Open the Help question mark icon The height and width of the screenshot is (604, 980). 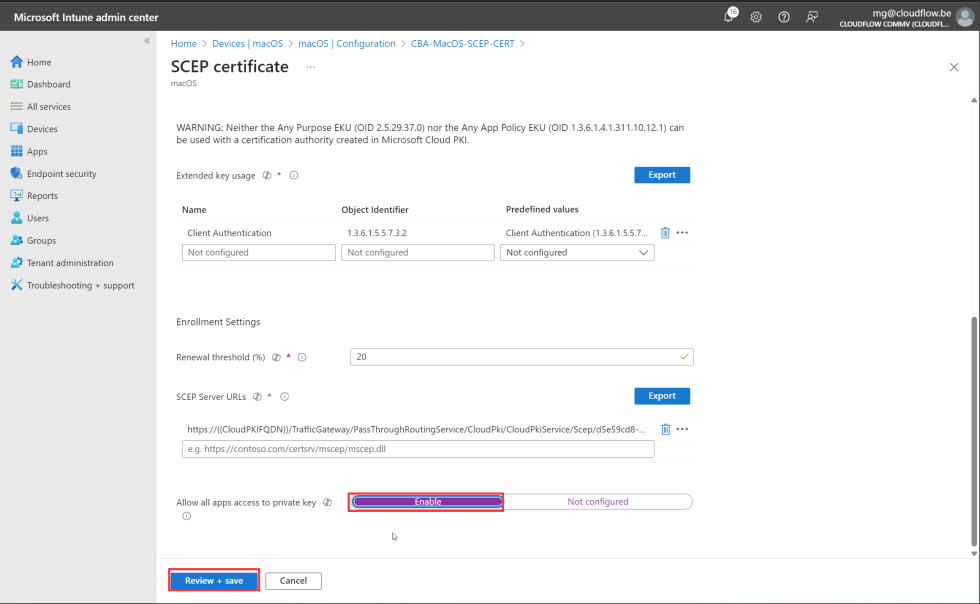click(784, 17)
